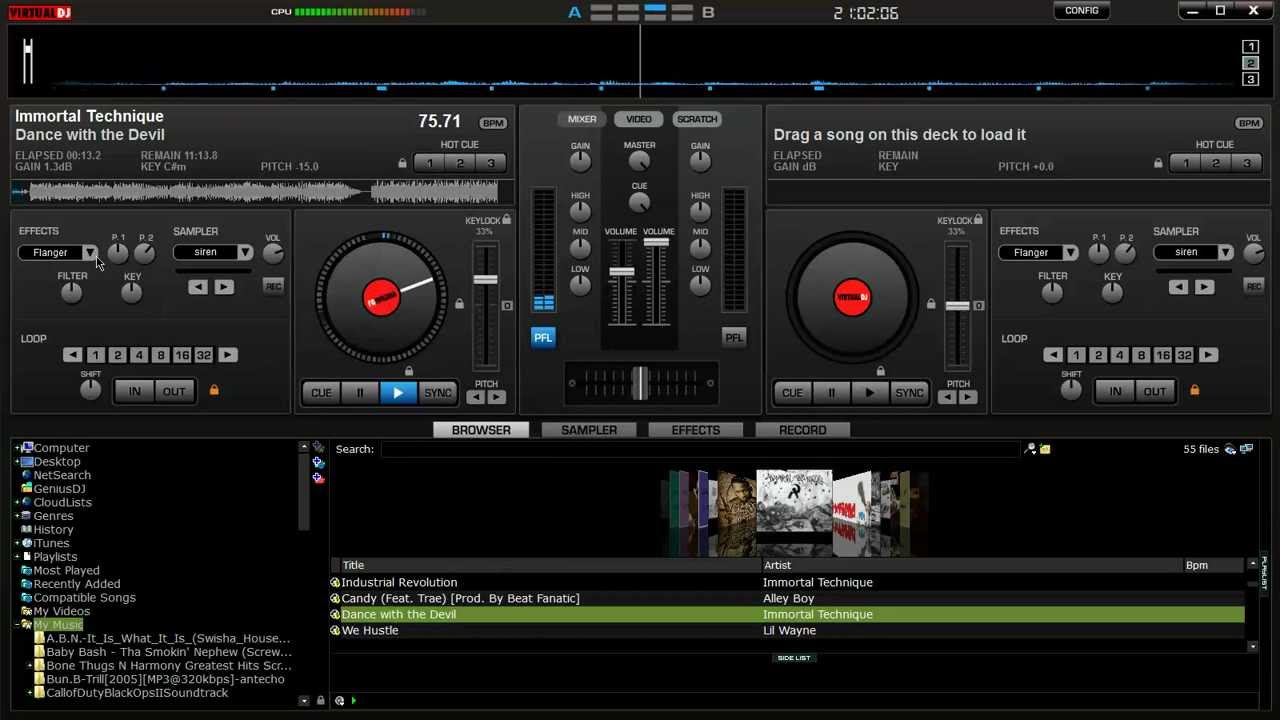Click the left deck filter knob
Image resolution: width=1280 pixels, height=720 pixels.
point(71,293)
